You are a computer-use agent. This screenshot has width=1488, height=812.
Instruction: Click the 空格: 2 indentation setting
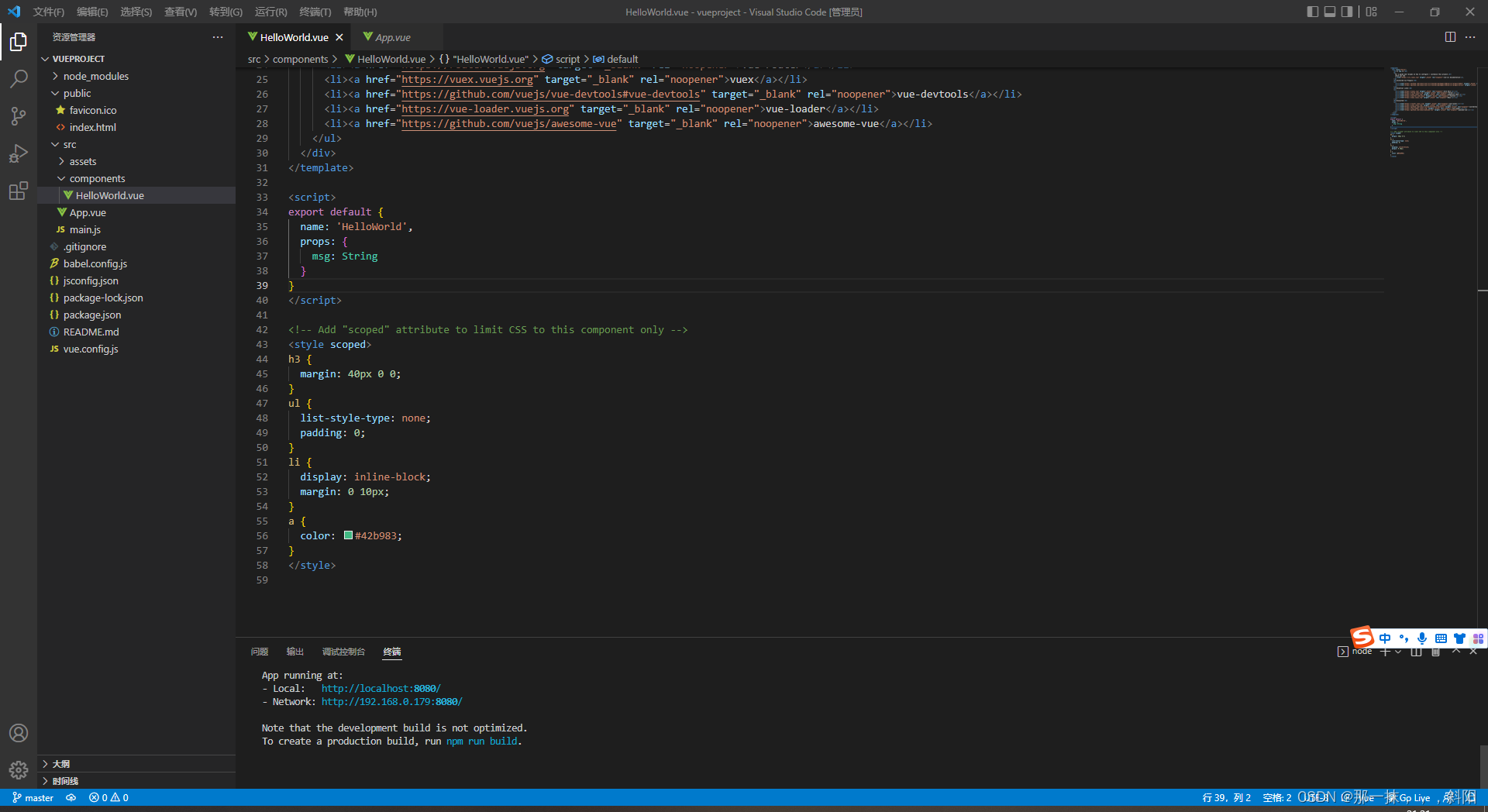[1277, 797]
